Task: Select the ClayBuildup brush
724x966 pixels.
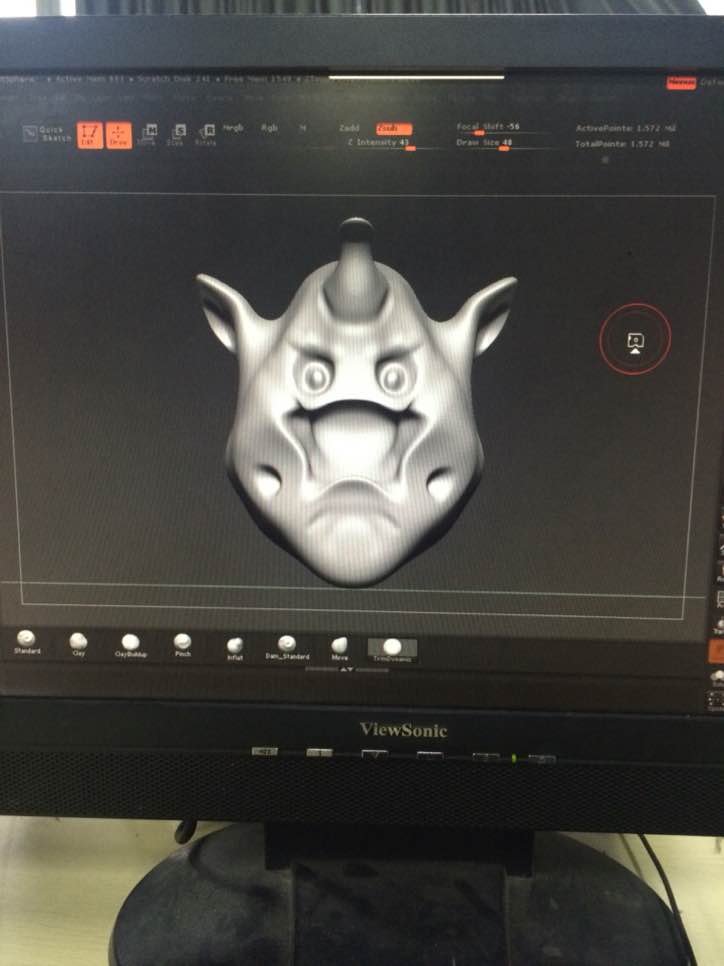Action: [x=131, y=646]
